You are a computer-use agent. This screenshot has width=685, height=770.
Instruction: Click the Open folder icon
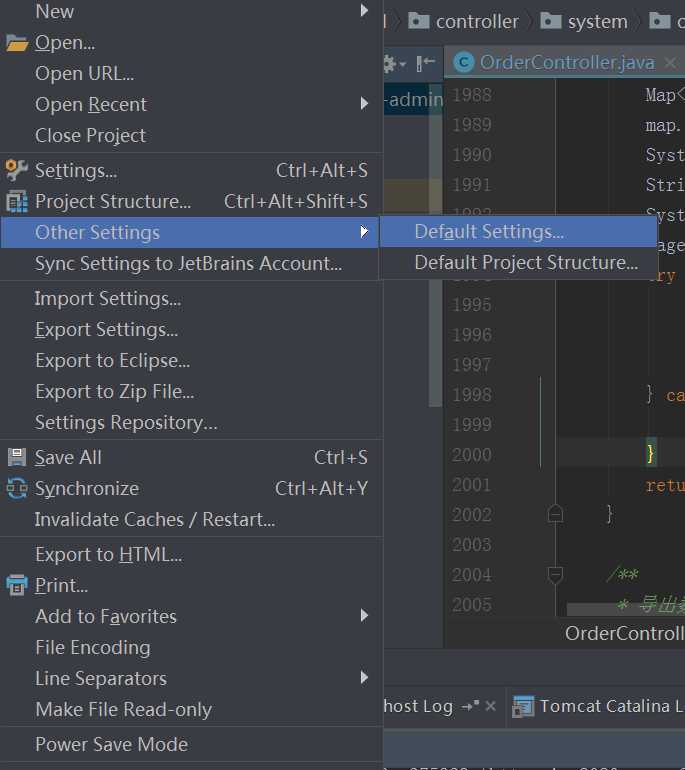17,43
